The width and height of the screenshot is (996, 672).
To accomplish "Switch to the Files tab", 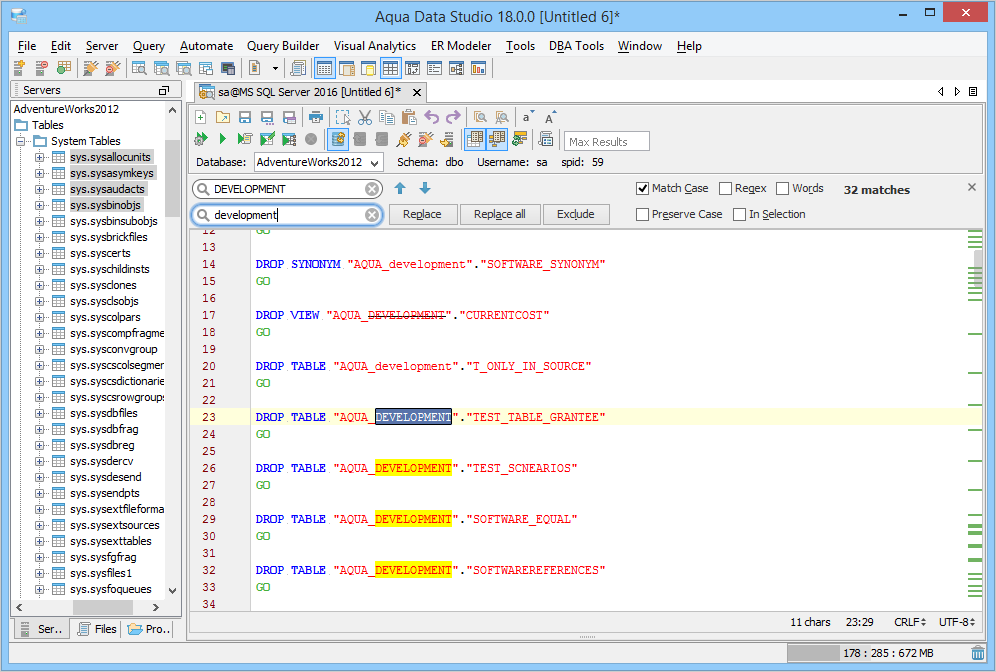I will point(96,629).
